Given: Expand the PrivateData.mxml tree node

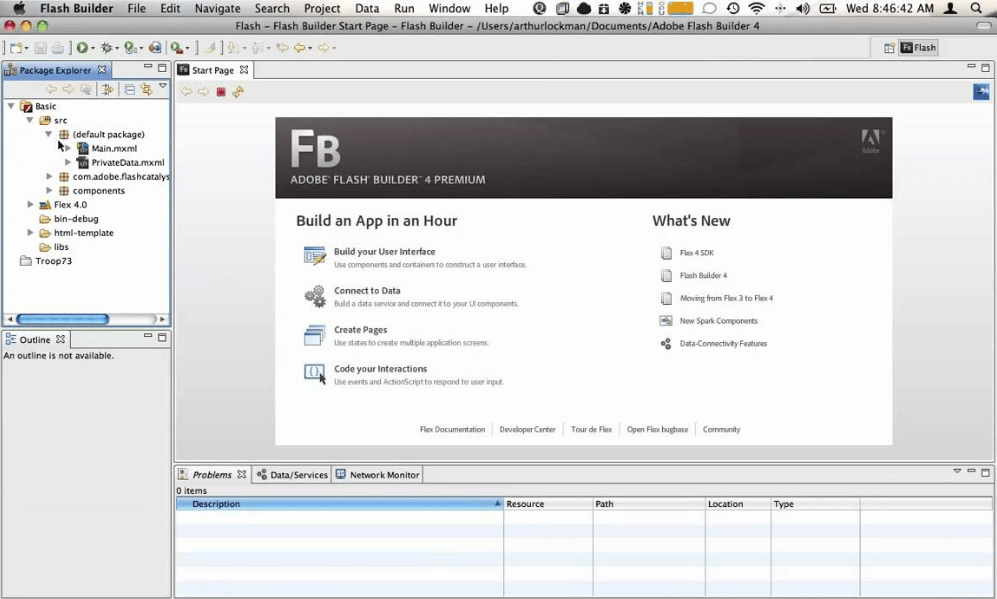Looking at the screenshot, I should pyautogui.click(x=67, y=162).
